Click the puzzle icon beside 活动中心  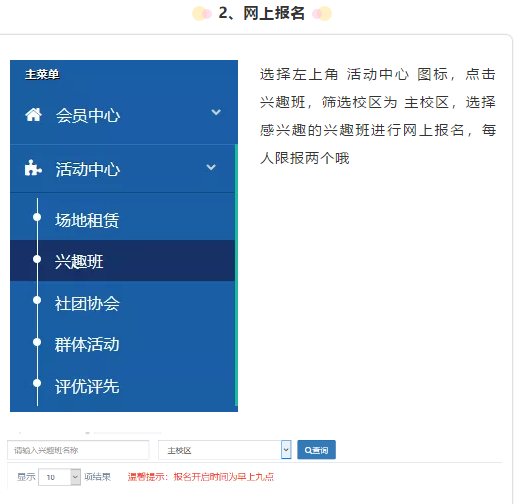pos(33,168)
